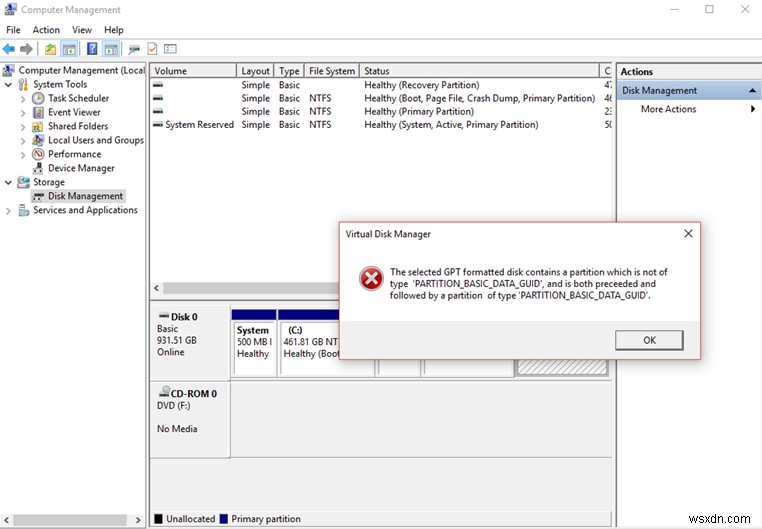Select the System Reserved volume row

click(381, 125)
